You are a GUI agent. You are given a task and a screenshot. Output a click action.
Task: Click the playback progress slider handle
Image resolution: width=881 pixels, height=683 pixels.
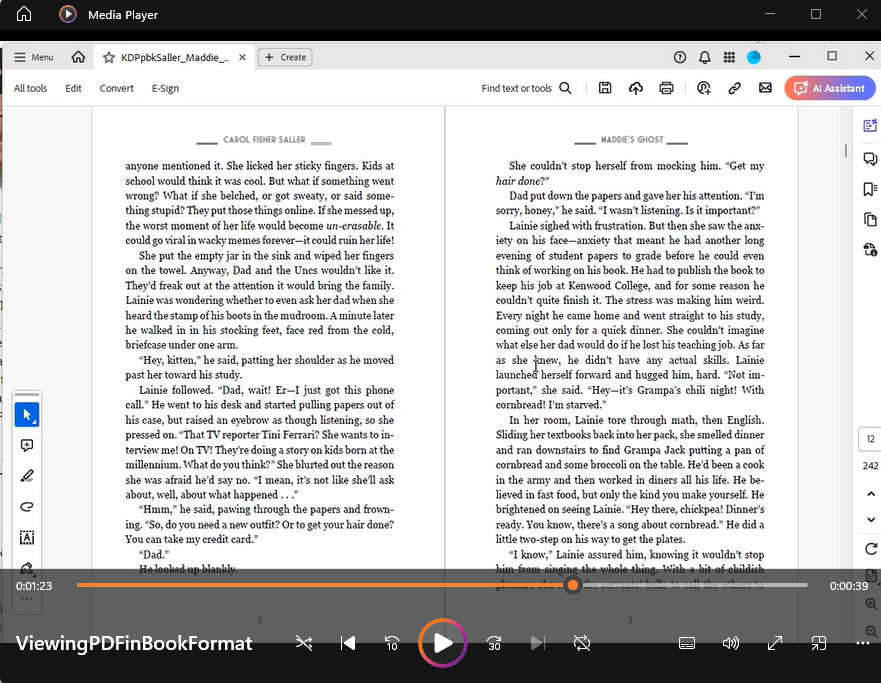click(x=573, y=585)
